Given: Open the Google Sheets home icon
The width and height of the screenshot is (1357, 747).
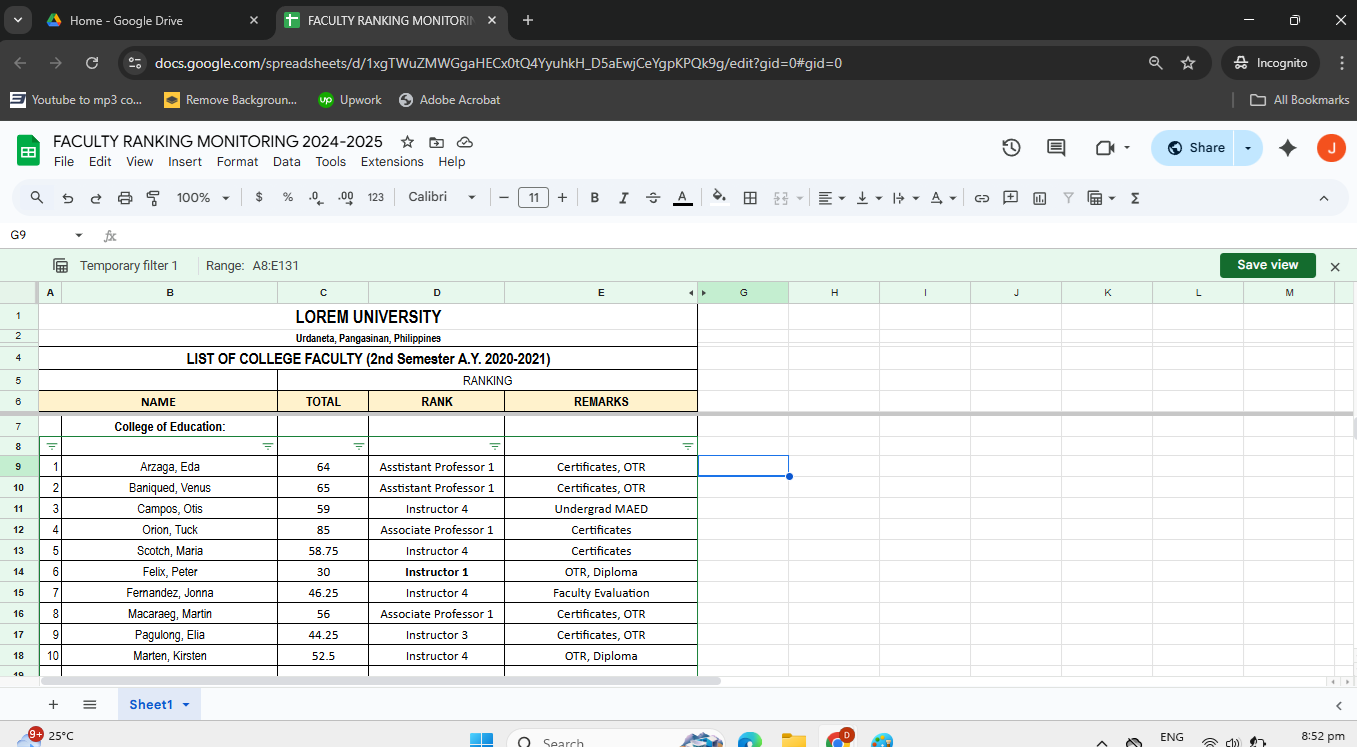Looking at the screenshot, I should click(x=28, y=151).
